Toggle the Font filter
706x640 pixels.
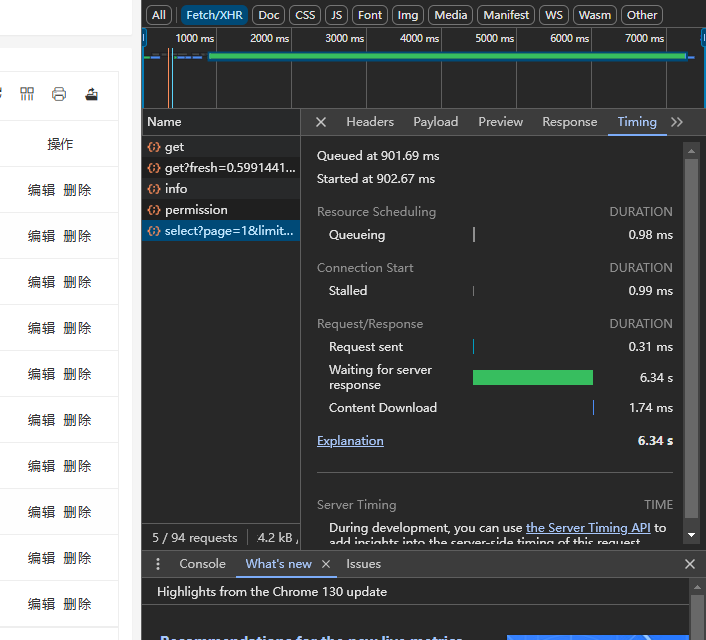click(370, 15)
